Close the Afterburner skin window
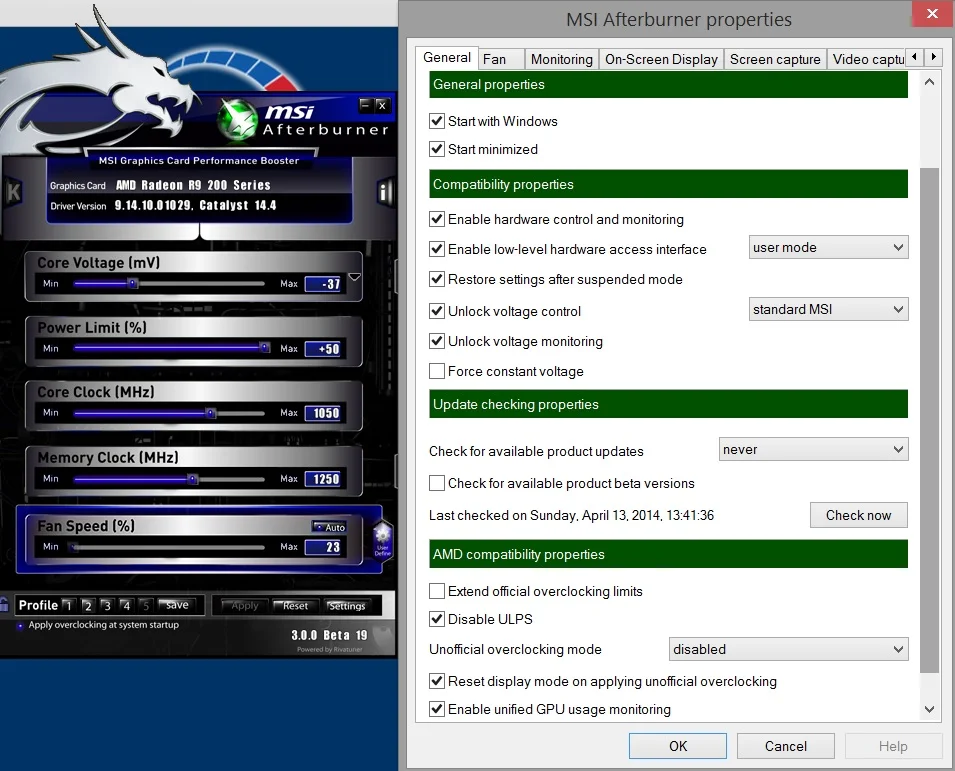955x771 pixels. click(x=382, y=105)
